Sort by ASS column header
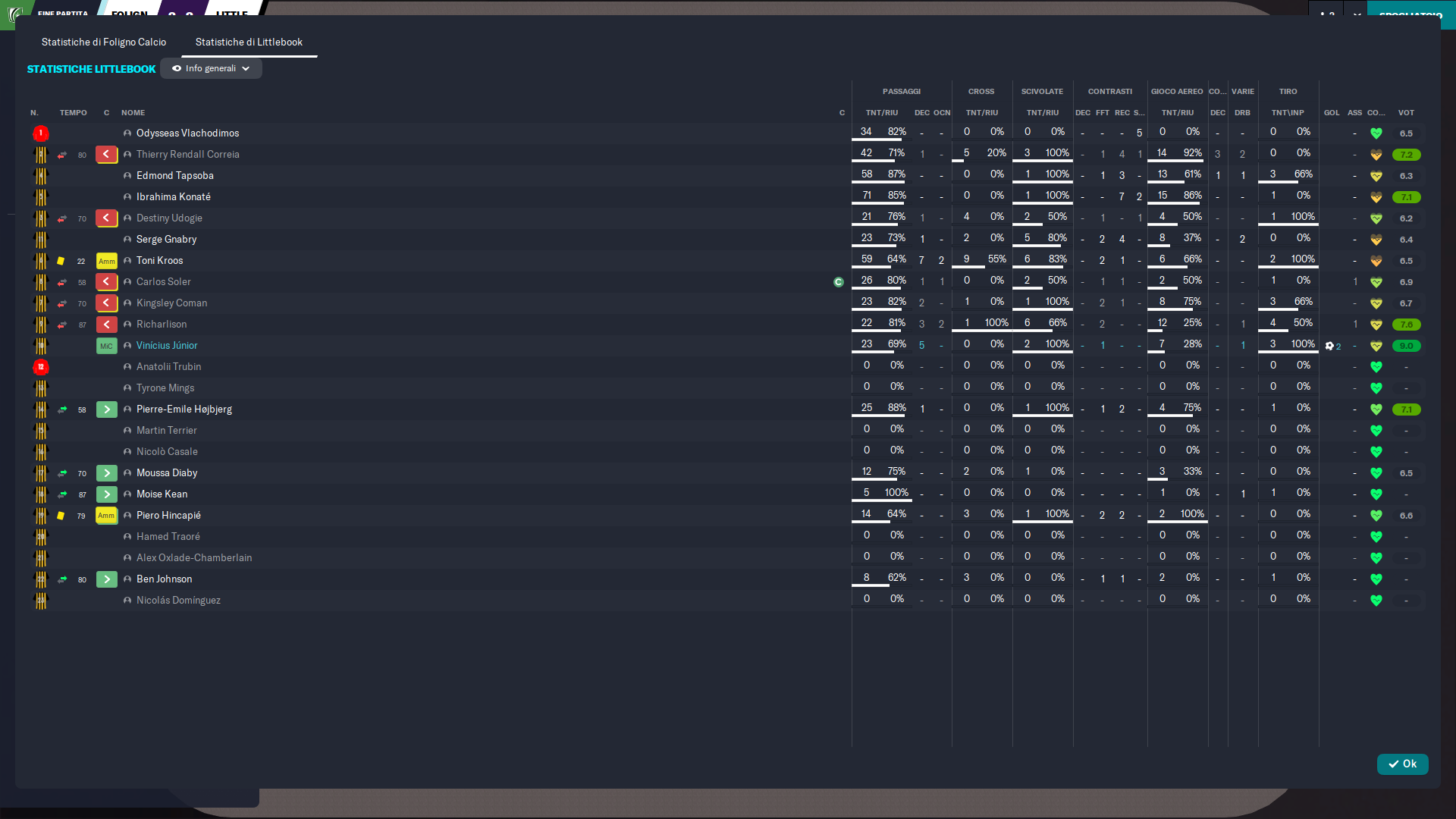 [1354, 113]
